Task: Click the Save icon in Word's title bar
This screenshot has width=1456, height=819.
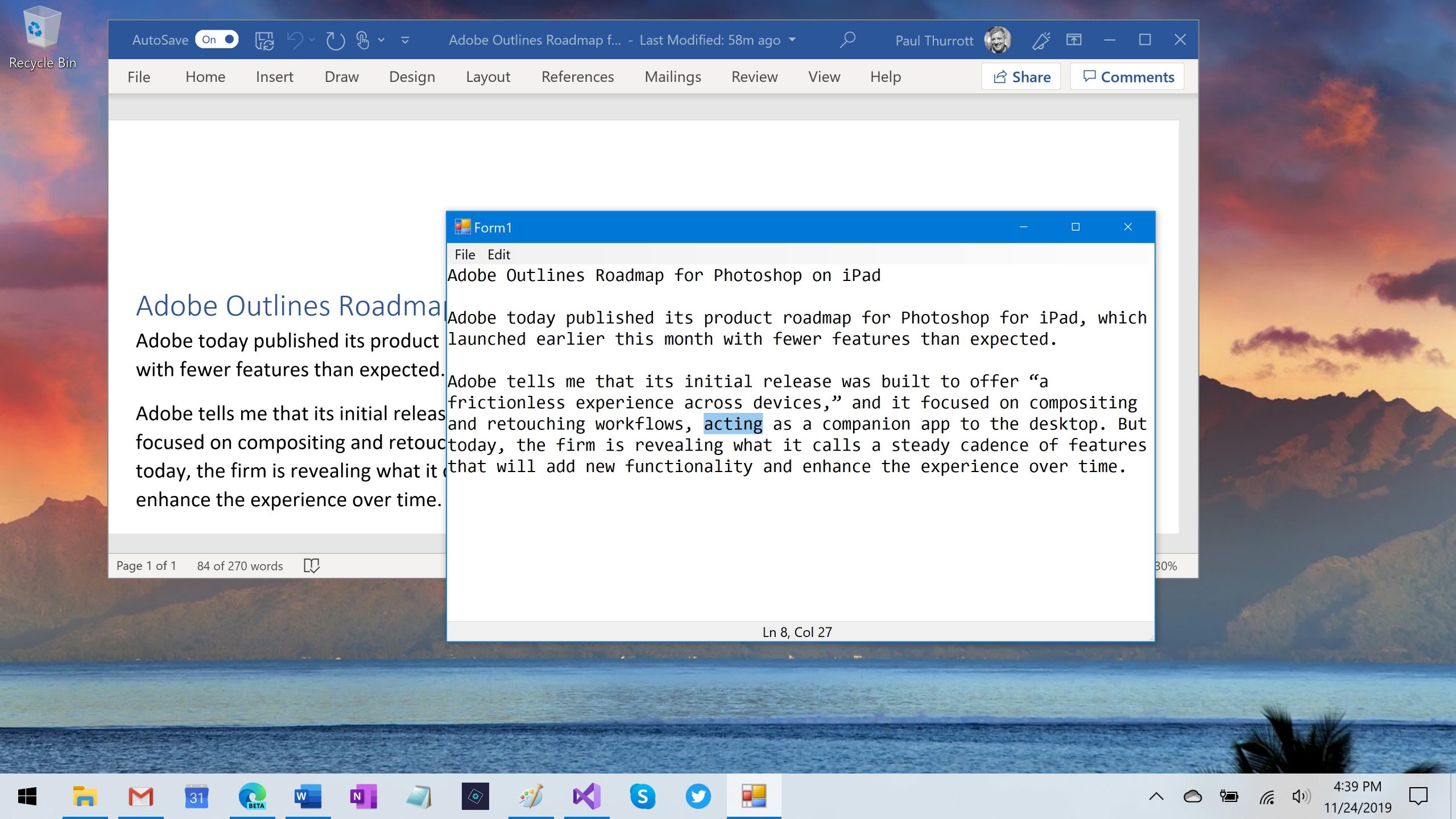Action: point(264,40)
